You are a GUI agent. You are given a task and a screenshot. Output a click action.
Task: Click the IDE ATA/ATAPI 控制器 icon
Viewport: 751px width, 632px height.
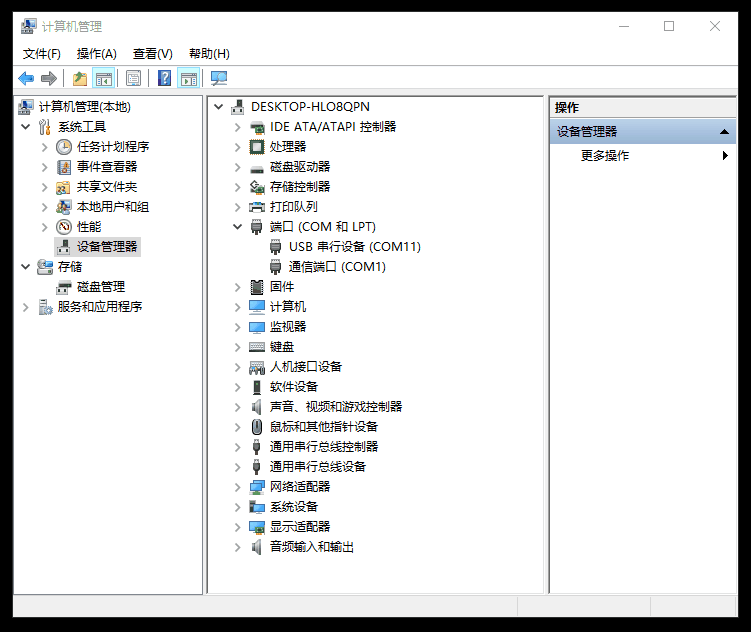pyautogui.click(x=257, y=127)
